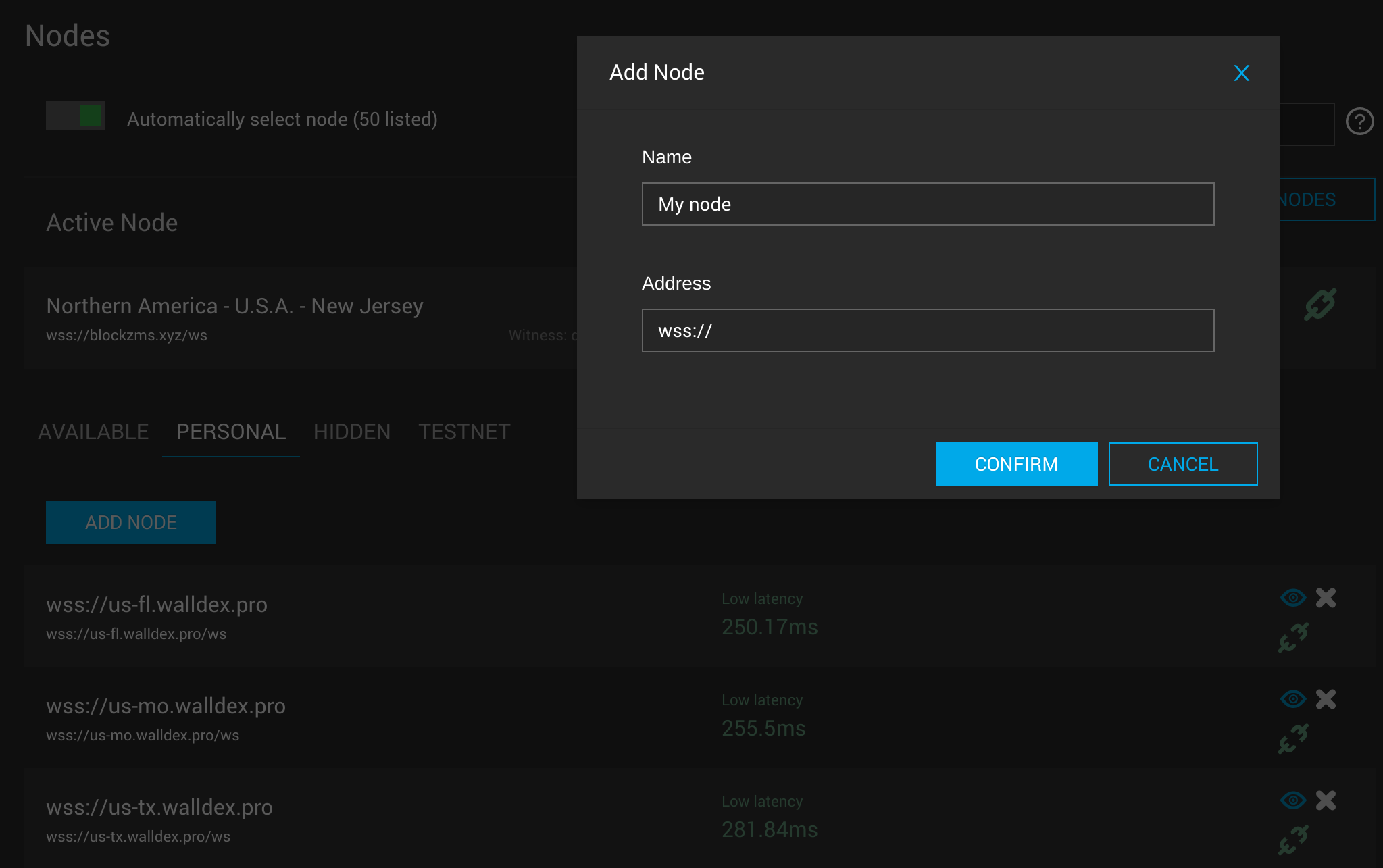Viewport: 1383px width, 868px height.
Task: Toggle the Automatically select node switch
Action: pos(75,116)
